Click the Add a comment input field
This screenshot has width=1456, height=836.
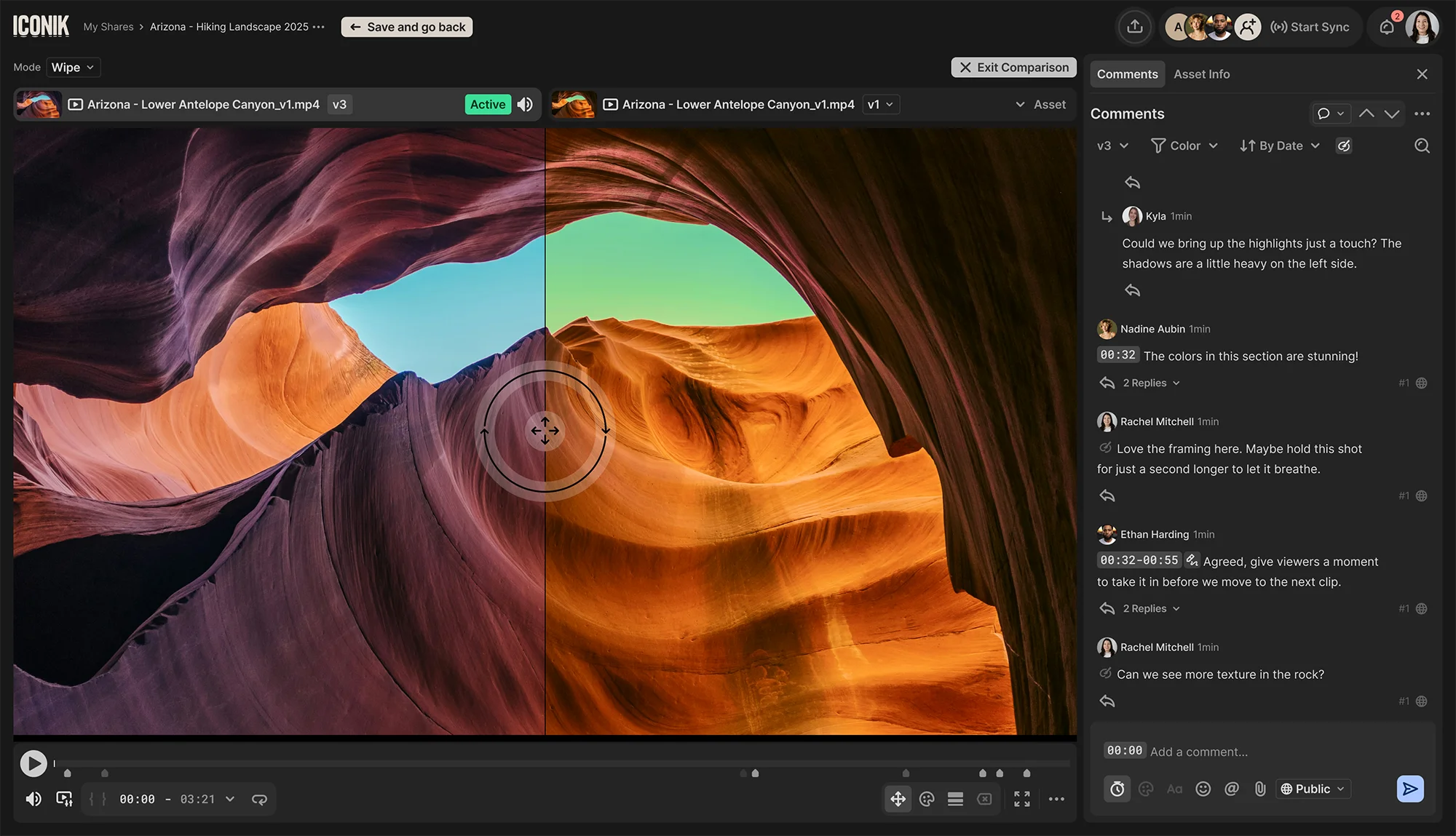tap(1267, 752)
